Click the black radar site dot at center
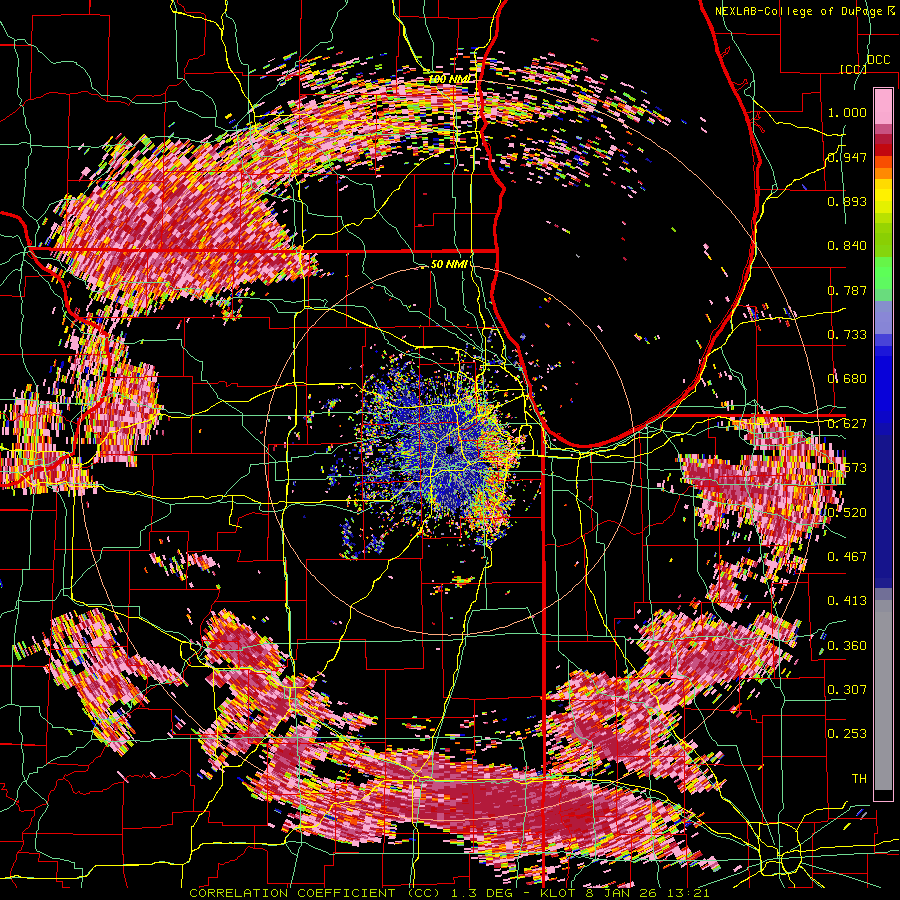Image resolution: width=900 pixels, height=900 pixels. pyautogui.click(x=450, y=450)
